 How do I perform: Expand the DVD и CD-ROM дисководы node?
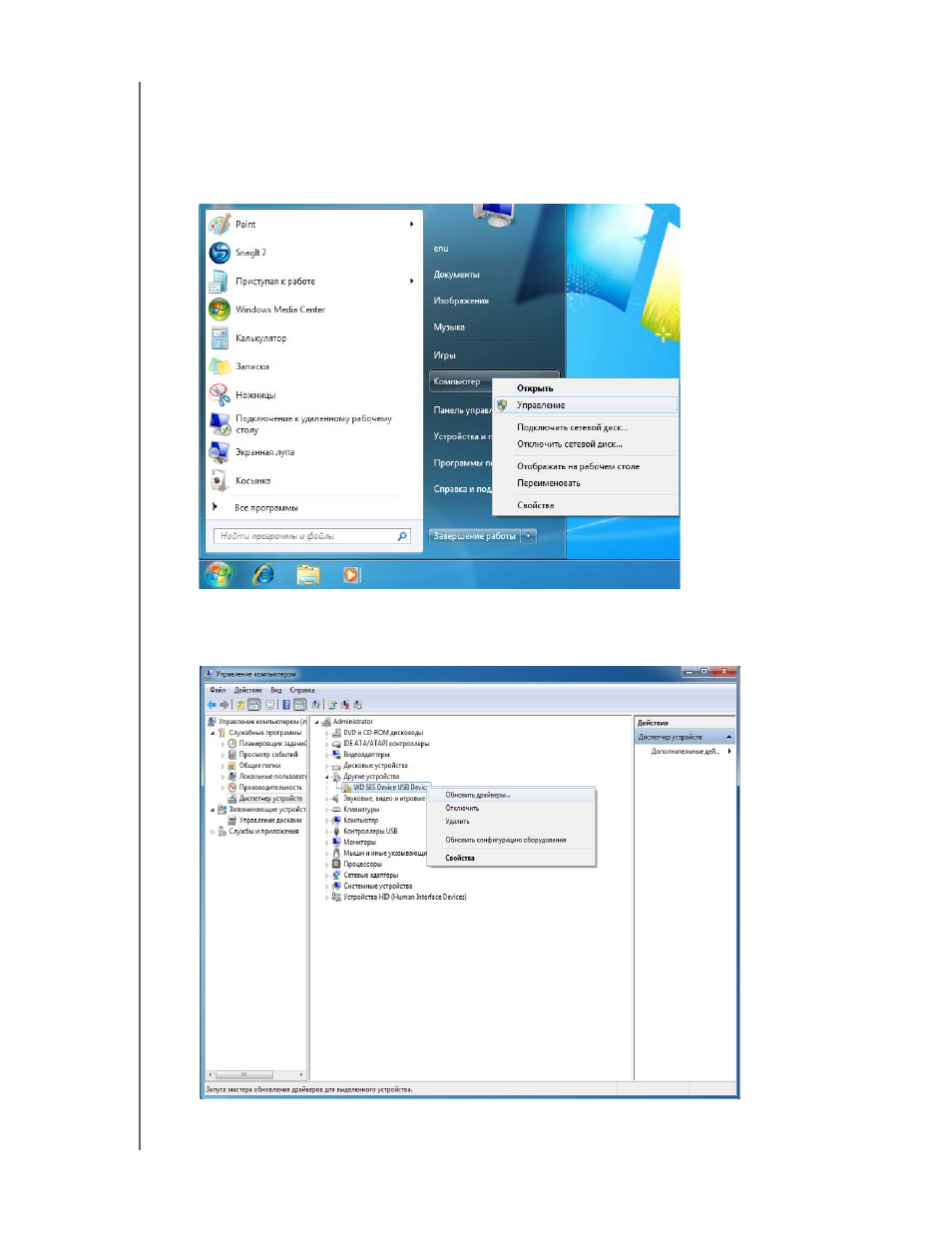327,733
